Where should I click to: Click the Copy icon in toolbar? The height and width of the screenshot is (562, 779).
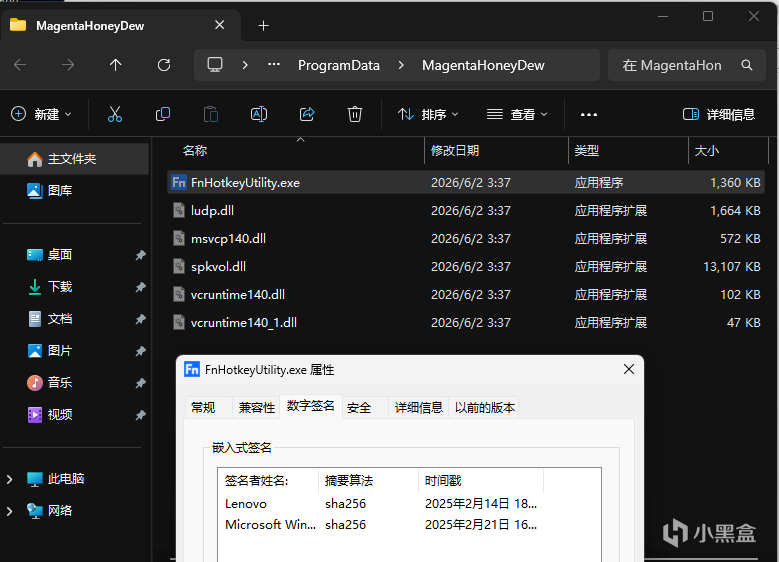coord(163,114)
